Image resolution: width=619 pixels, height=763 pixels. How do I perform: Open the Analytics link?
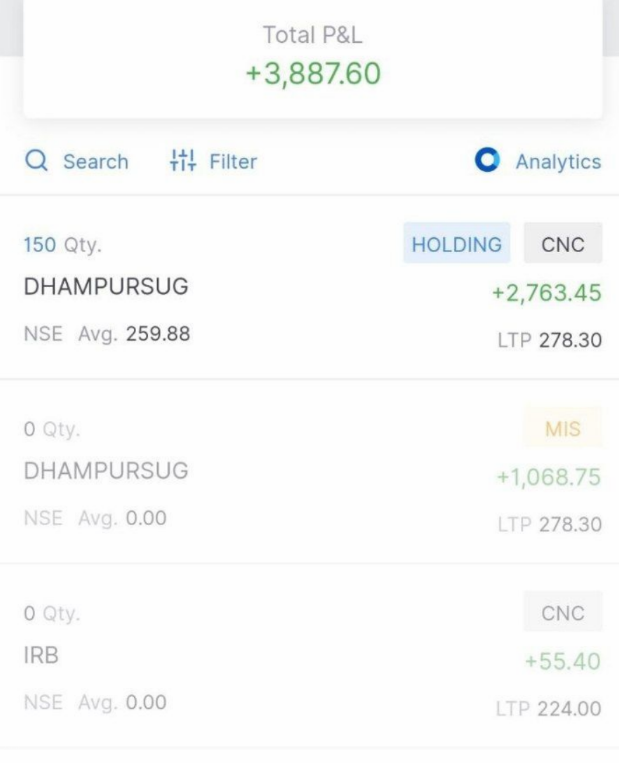click(x=558, y=162)
